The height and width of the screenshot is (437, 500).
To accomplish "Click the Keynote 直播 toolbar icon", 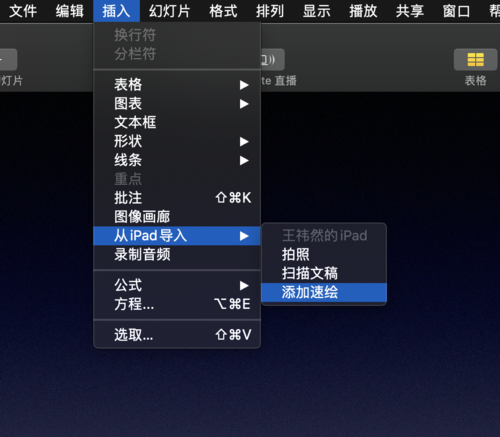I will [x=272, y=60].
